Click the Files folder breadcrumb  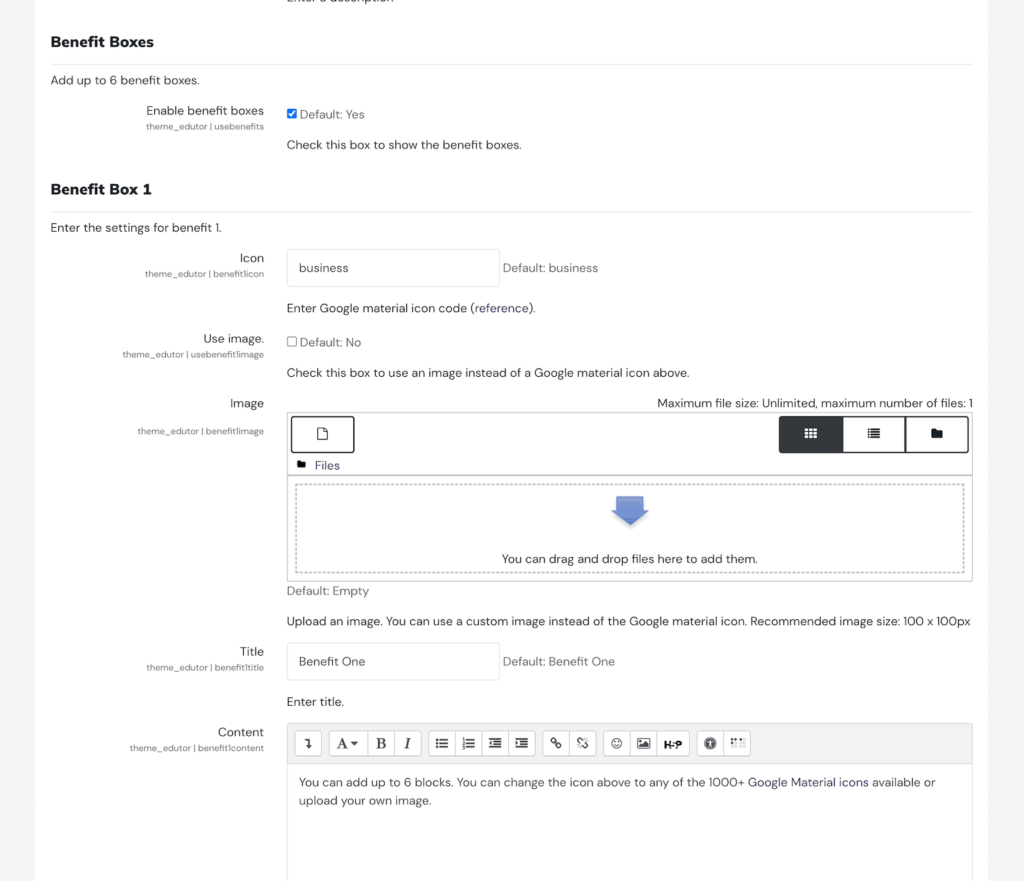point(327,465)
